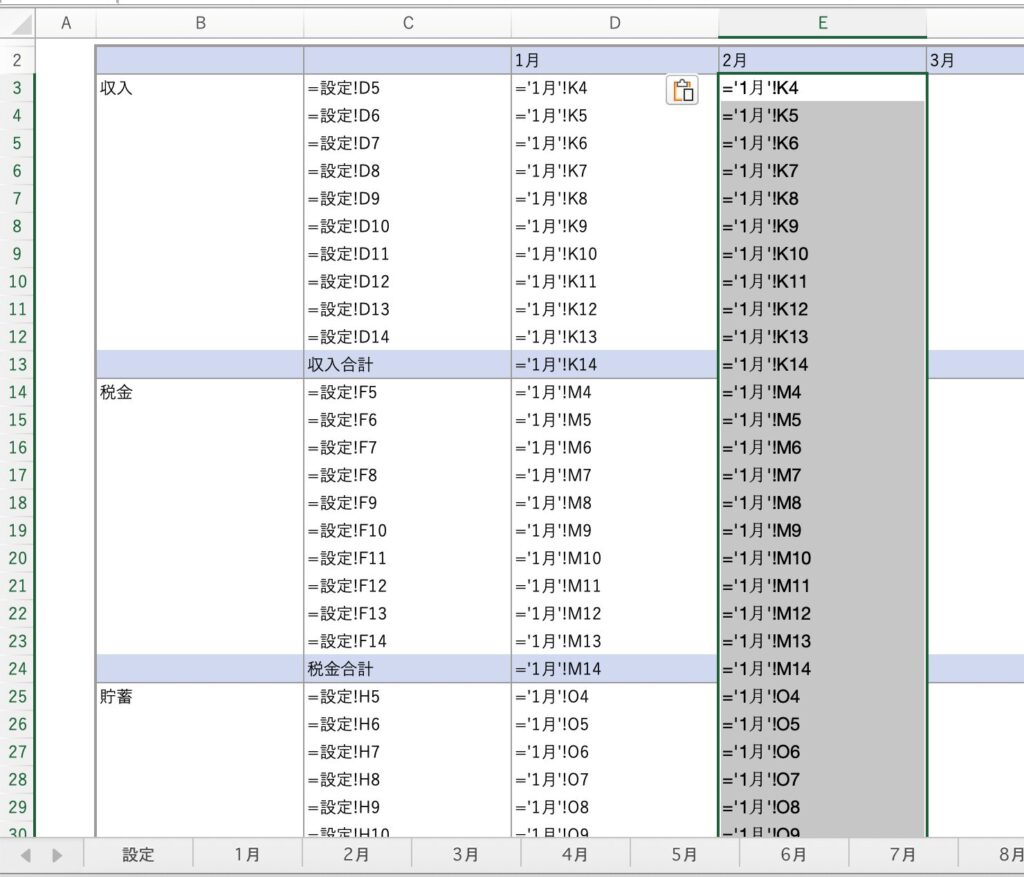The image size is (1024, 877).
Task: Click cell E3 containing ='1月'!K4
Action: (822, 89)
